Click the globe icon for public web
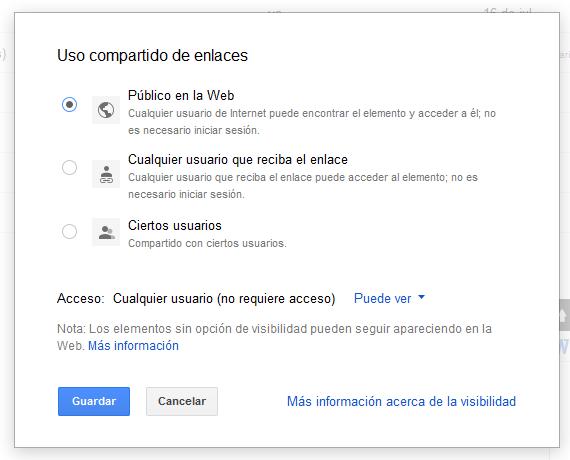This screenshot has height=460, width=570. (x=106, y=110)
